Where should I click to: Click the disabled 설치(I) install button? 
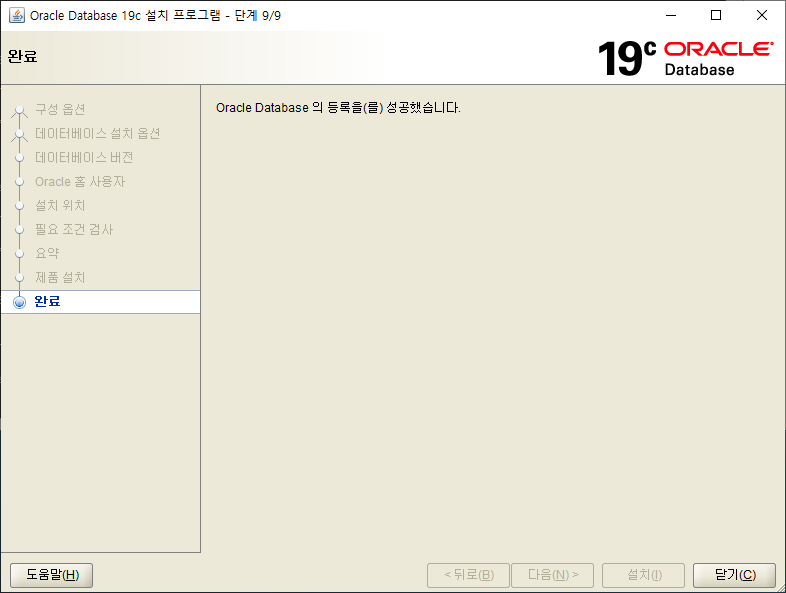pos(644,574)
